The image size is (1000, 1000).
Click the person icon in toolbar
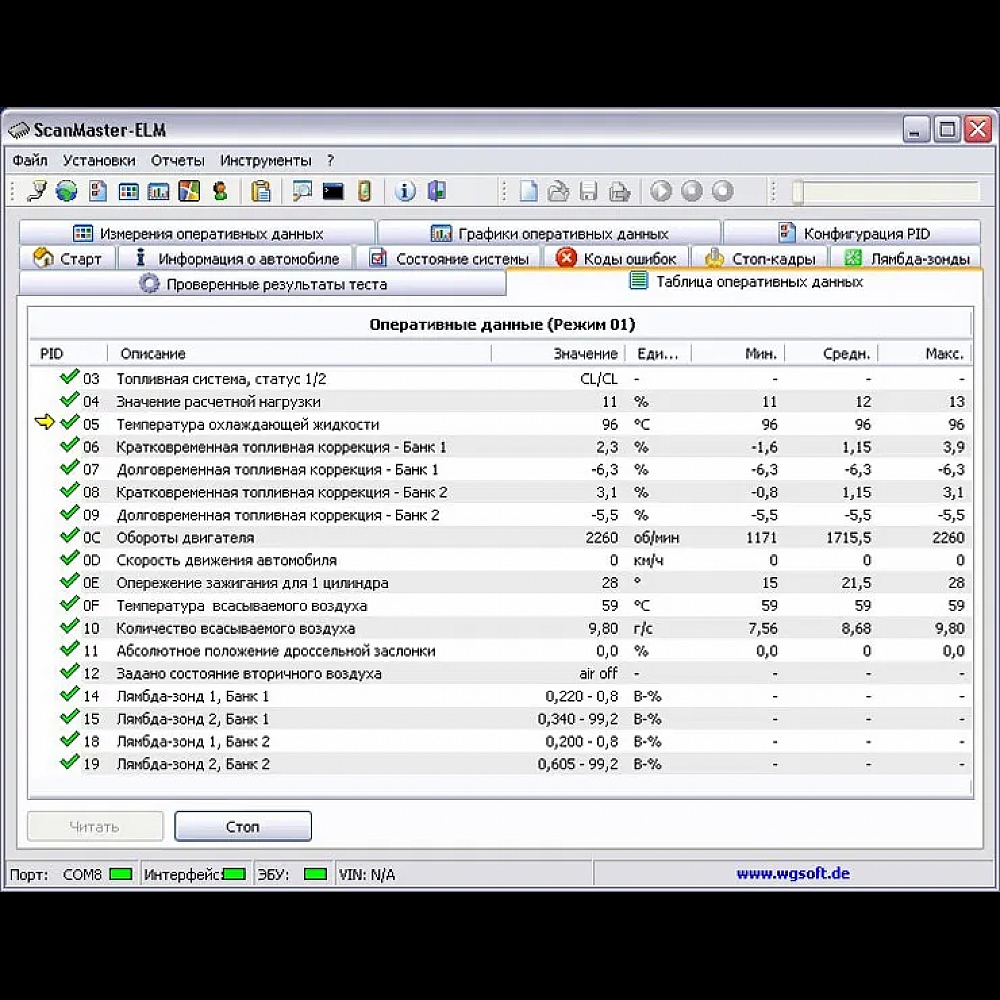(220, 191)
